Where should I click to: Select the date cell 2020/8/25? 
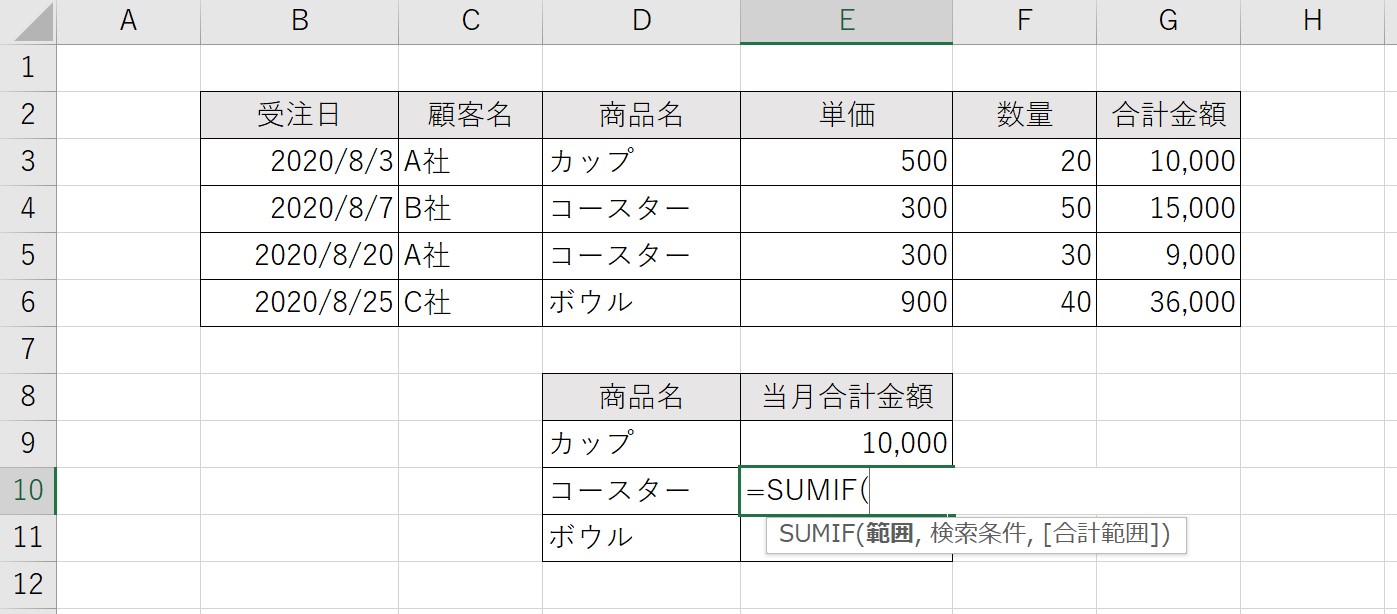click(x=299, y=302)
